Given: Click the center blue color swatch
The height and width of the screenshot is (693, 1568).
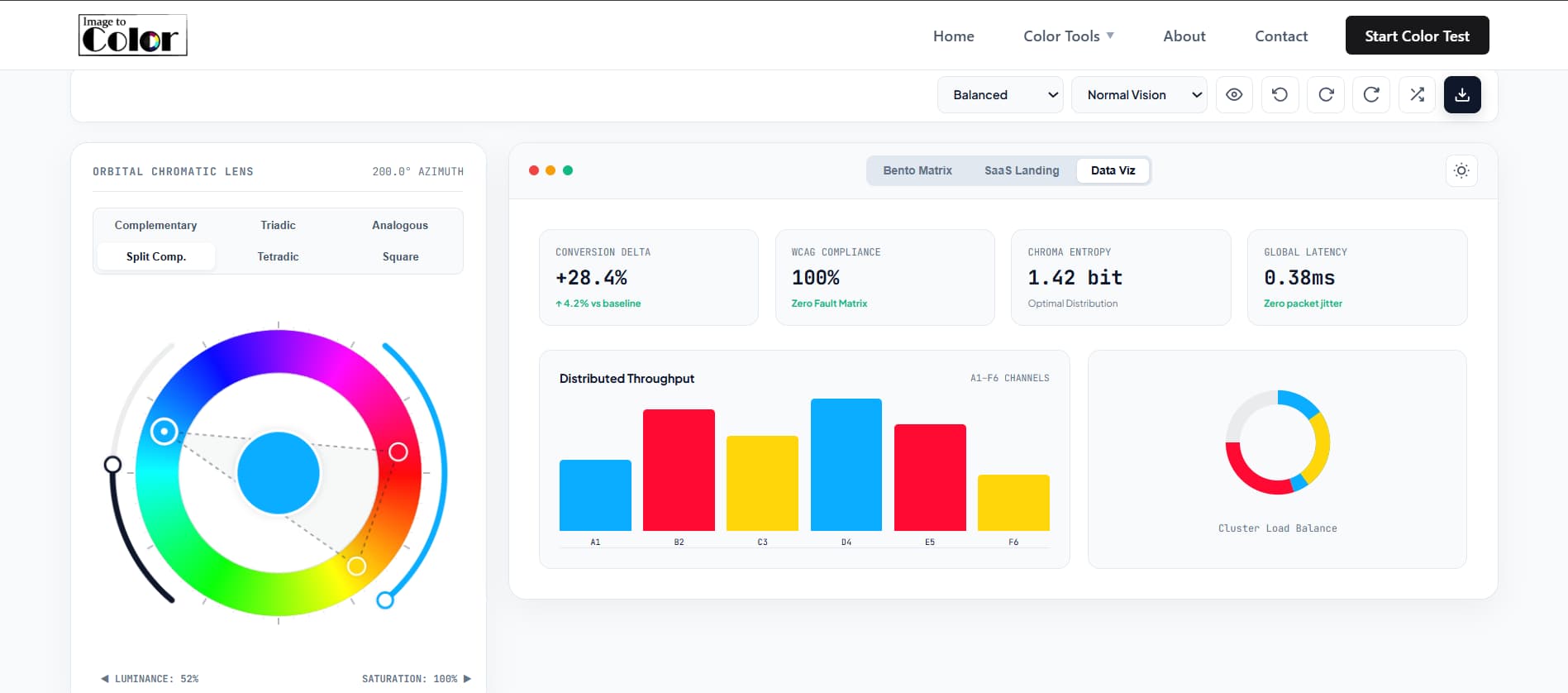Looking at the screenshot, I should tap(279, 473).
